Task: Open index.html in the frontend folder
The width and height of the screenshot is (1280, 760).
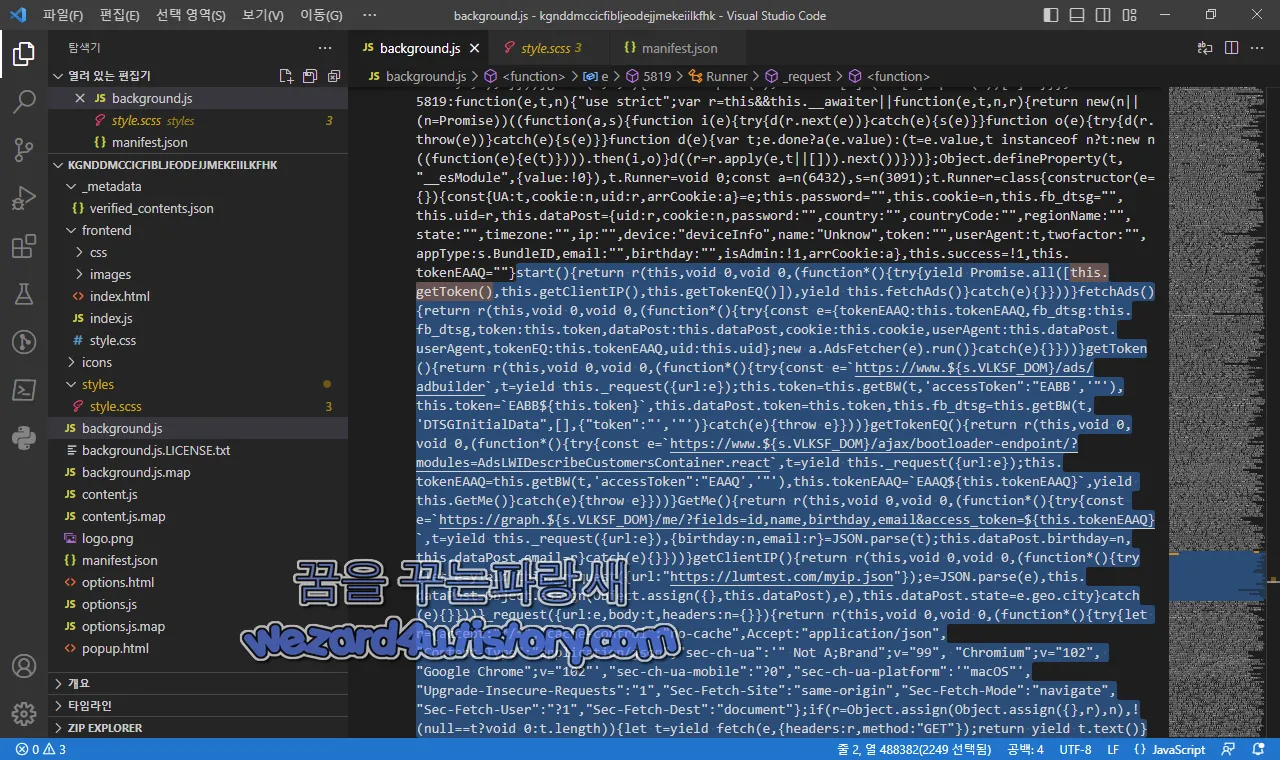Action: pyautogui.click(x=198, y=296)
